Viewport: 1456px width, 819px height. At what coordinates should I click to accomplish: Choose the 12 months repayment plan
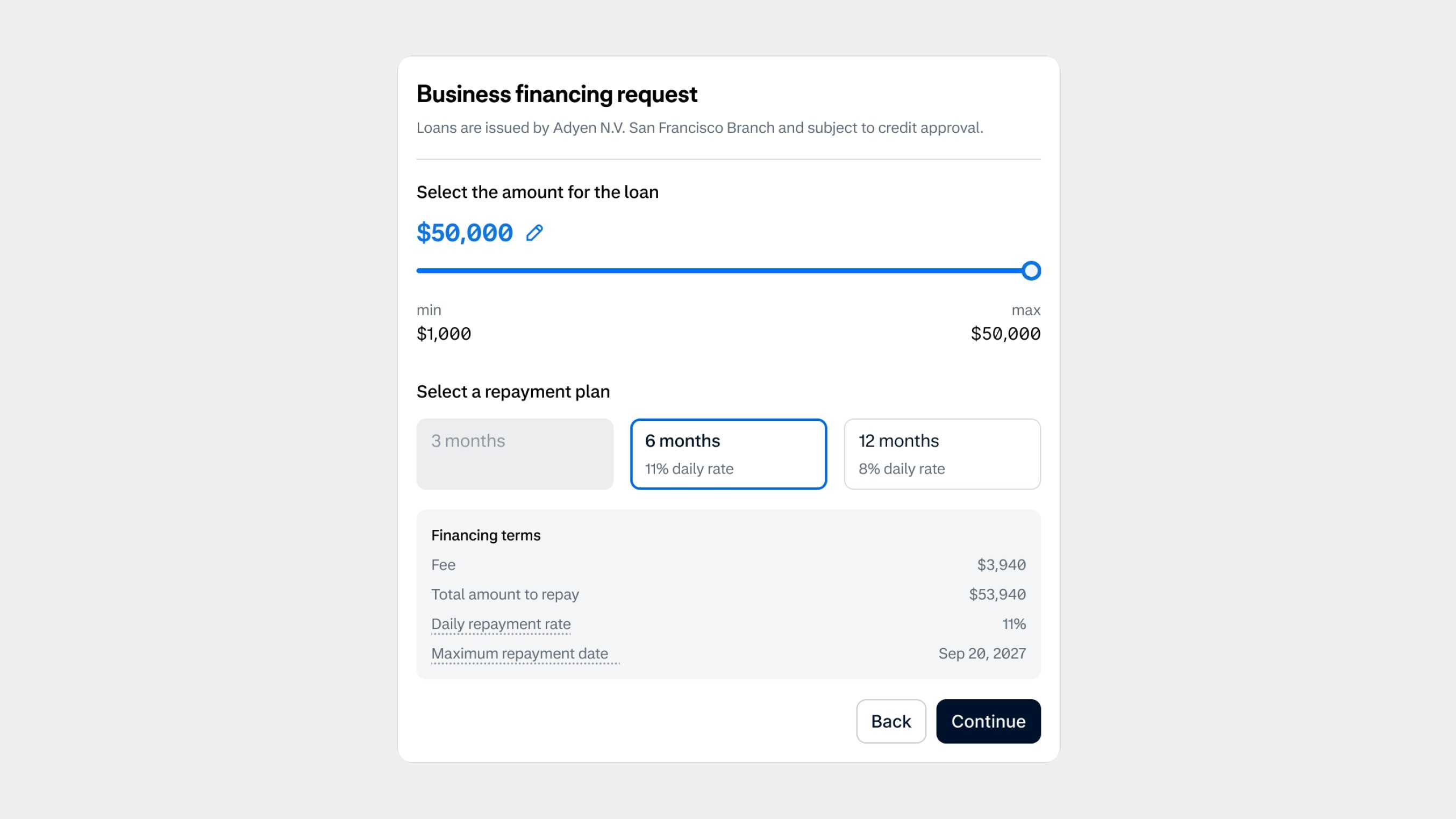(941, 454)
